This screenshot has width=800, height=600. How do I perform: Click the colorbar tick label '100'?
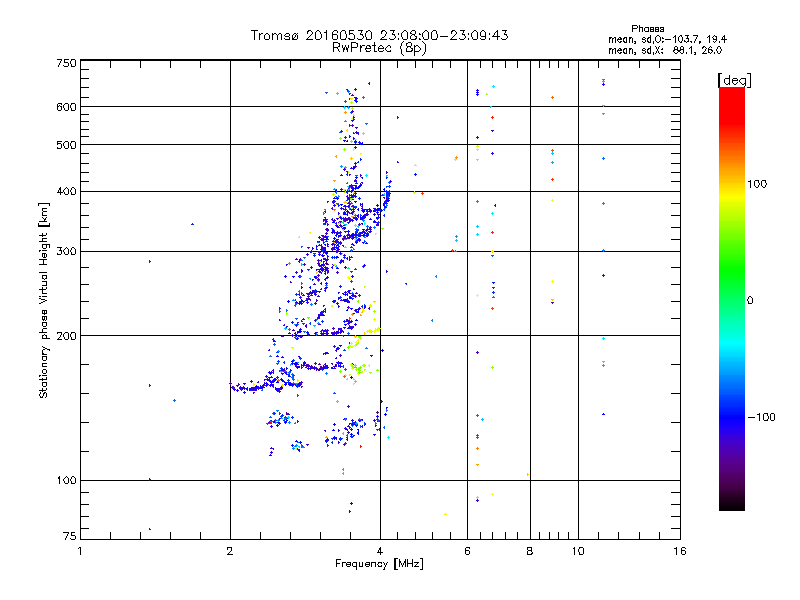(x=757, y=184)
